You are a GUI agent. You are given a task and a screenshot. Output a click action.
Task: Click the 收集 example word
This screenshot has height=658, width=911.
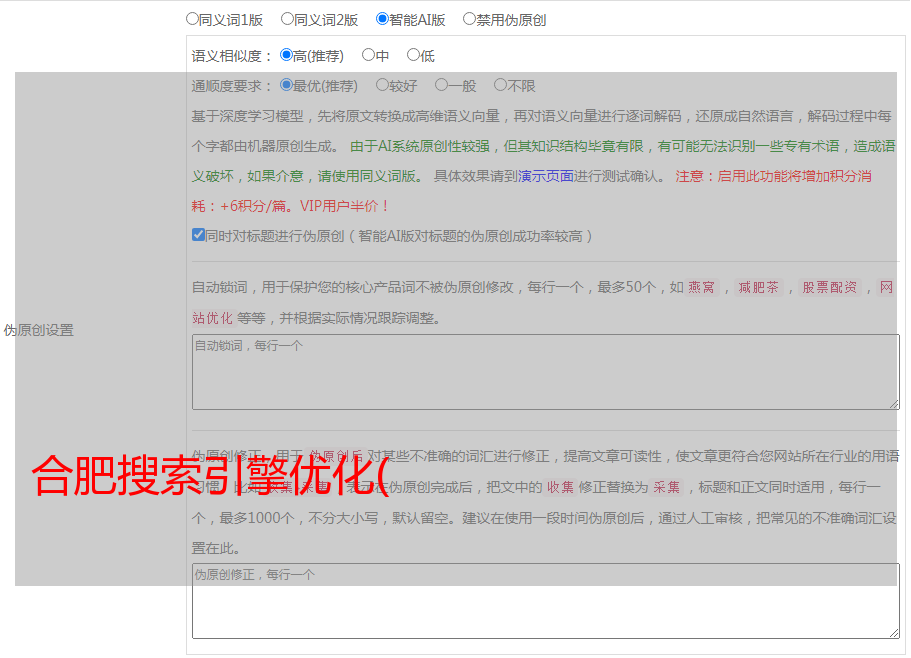tap(561, 487)
